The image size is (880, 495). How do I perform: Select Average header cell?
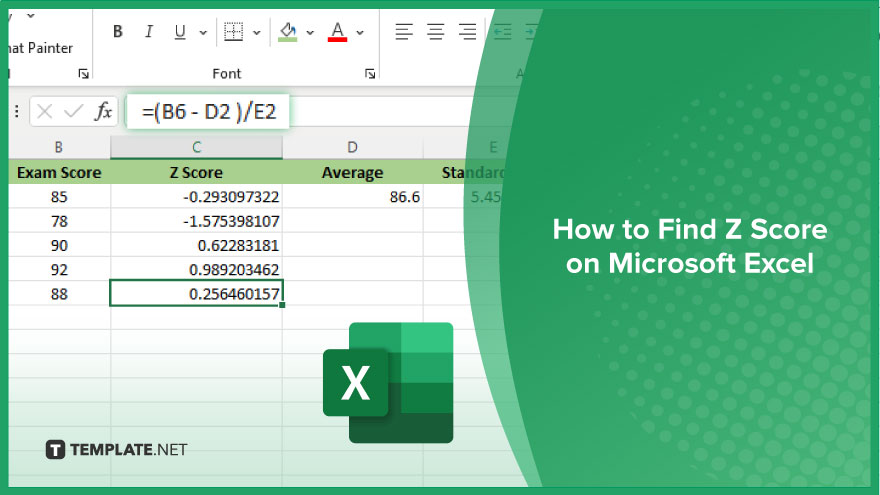(x=352, y=172)
